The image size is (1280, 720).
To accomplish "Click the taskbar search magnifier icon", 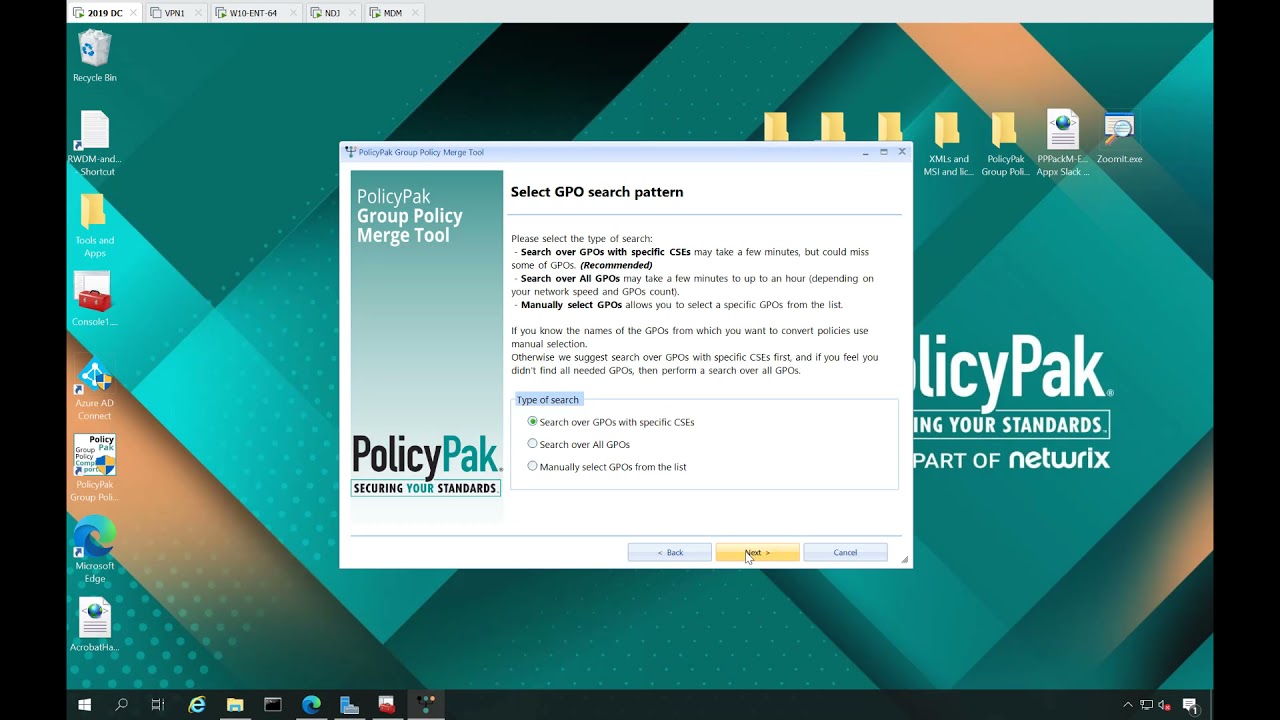I will (121, 705).
